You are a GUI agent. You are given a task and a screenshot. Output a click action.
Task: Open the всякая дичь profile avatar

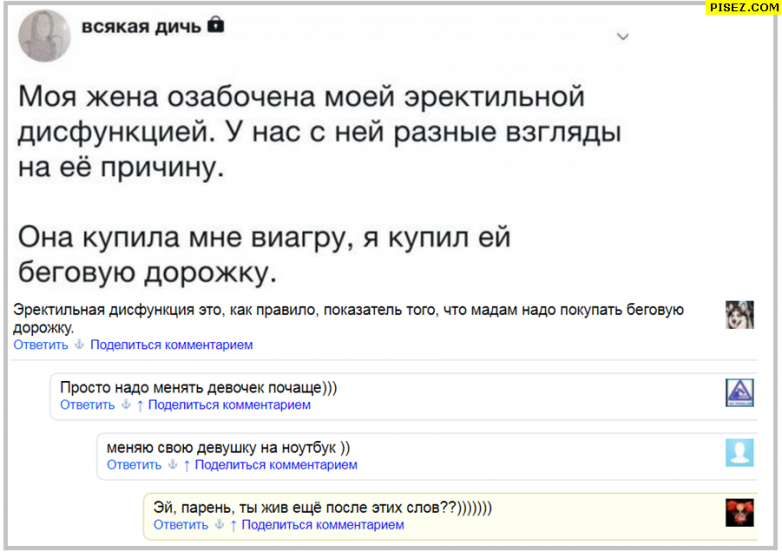(x=44, y=38)
